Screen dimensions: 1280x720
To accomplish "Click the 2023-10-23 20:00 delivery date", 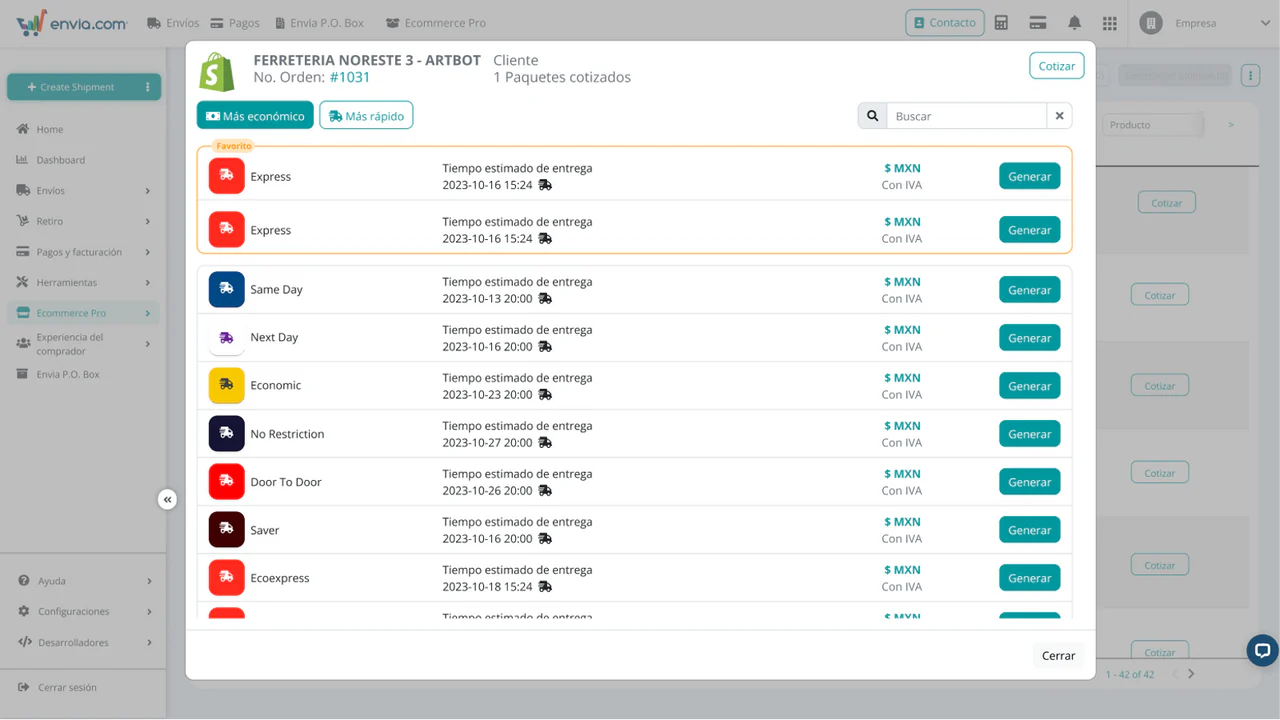I will pyautogui.click(x=487, y=395).
